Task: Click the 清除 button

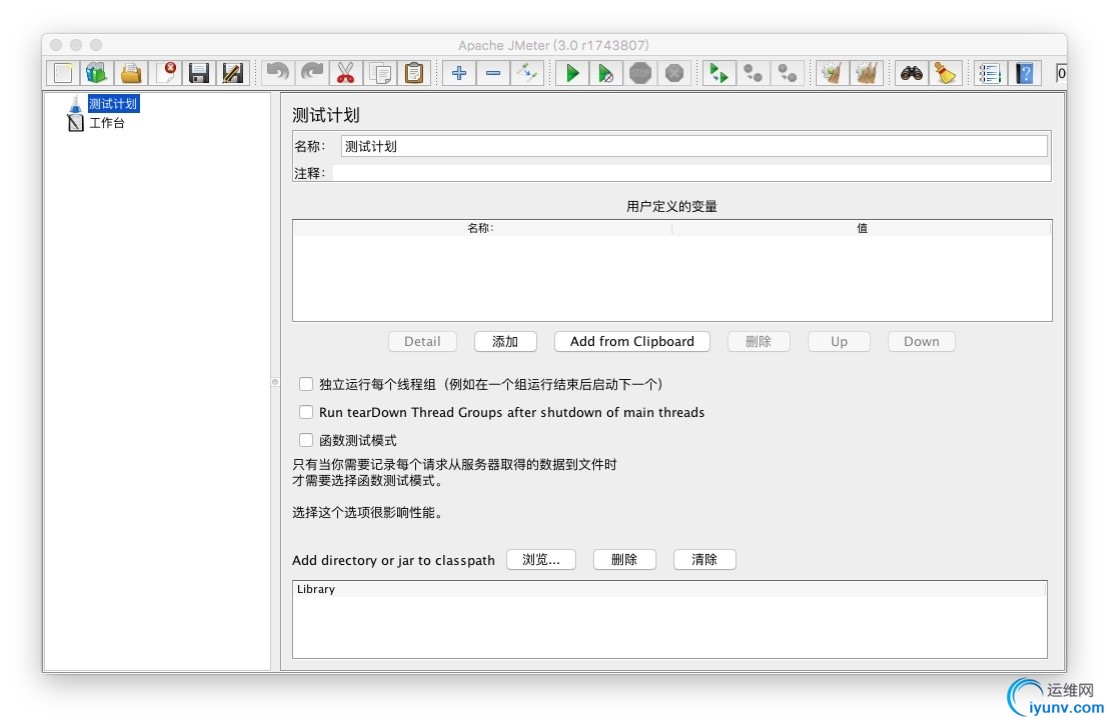Action: (704, 559)
